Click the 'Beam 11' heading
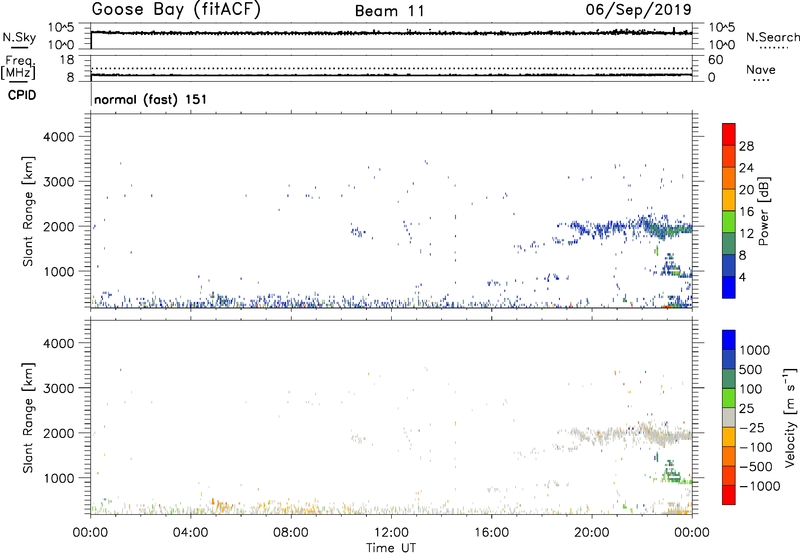 (x=390, y=11)
